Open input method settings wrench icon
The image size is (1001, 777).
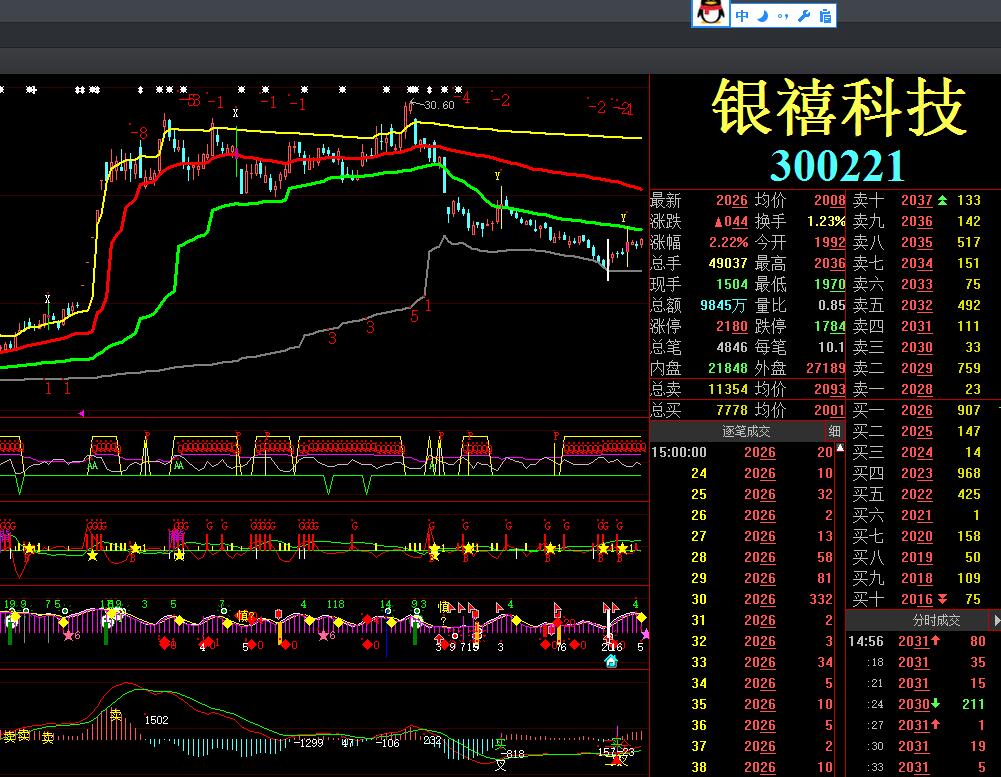click(x=804, y=16)
